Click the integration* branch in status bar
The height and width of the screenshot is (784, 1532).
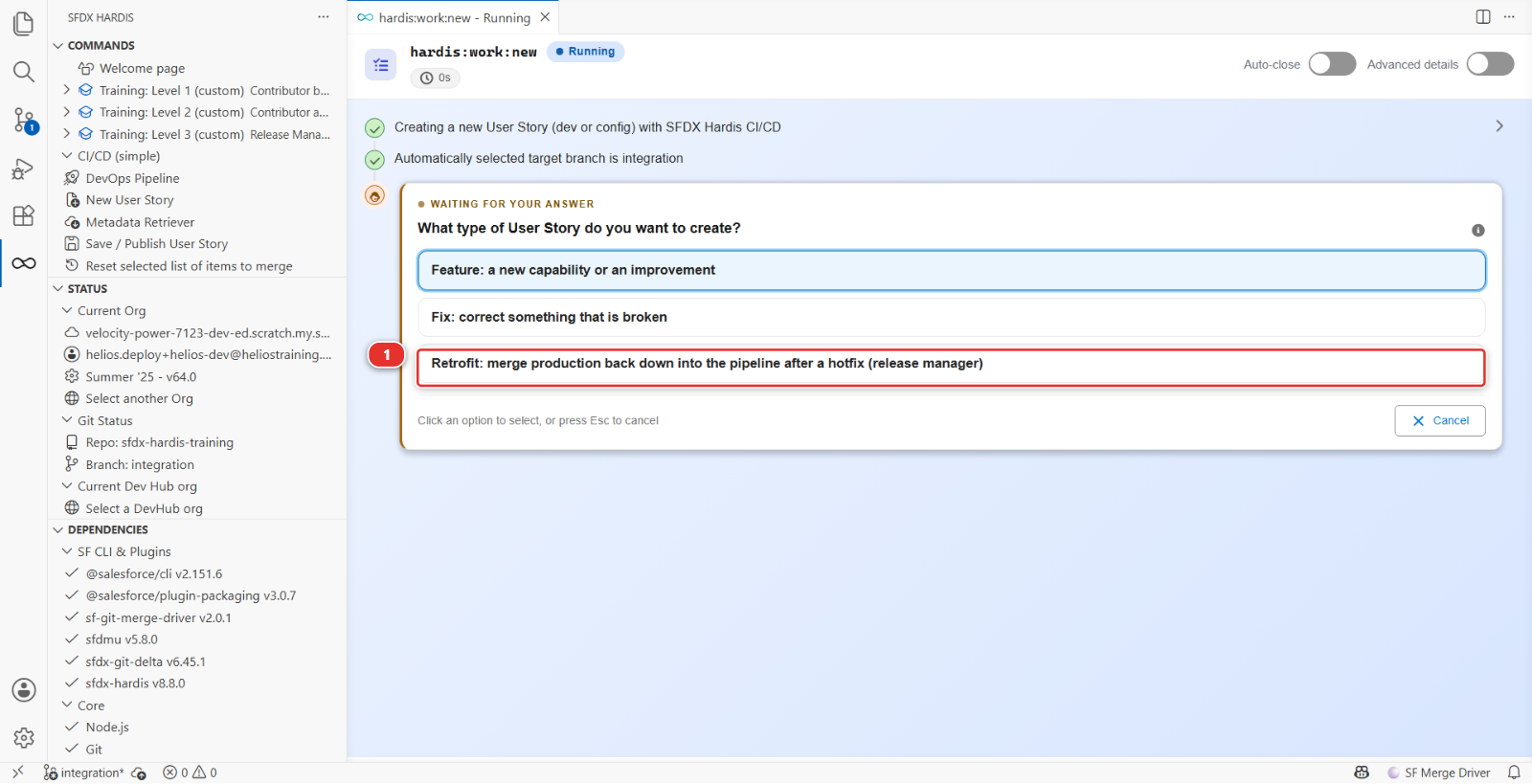(x=84, y=773)
